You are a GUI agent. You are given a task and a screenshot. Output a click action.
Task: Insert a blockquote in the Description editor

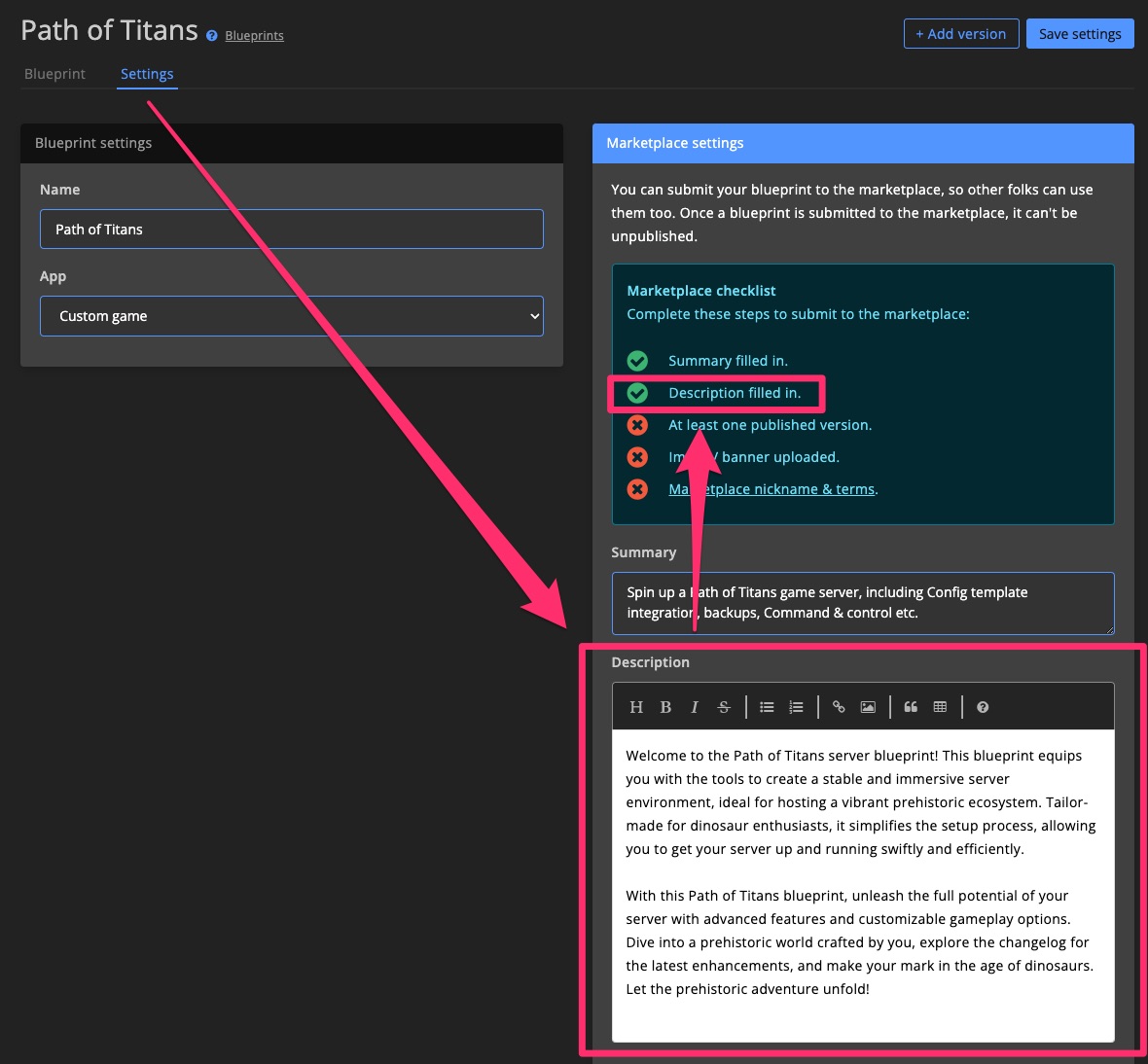click(911, 707)
